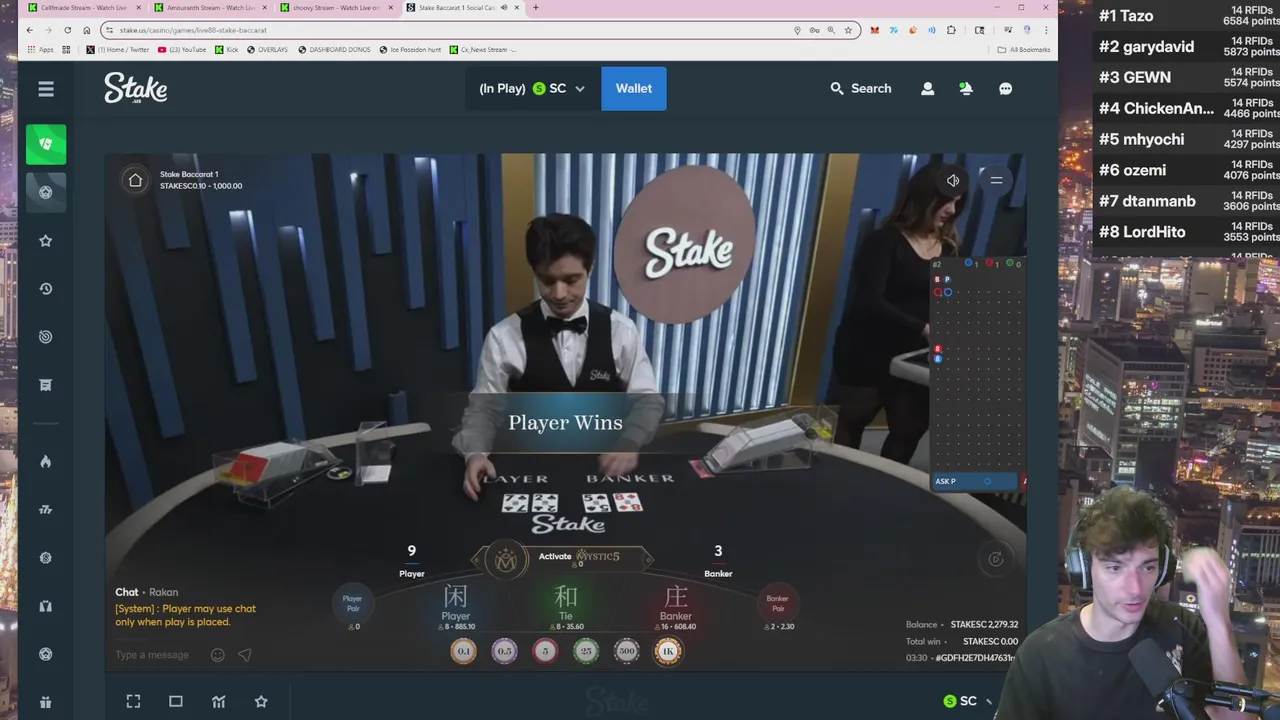Screen dimensions: 1280x720
Task: Click the lobby home icon in game
Action: coord(135,180)
